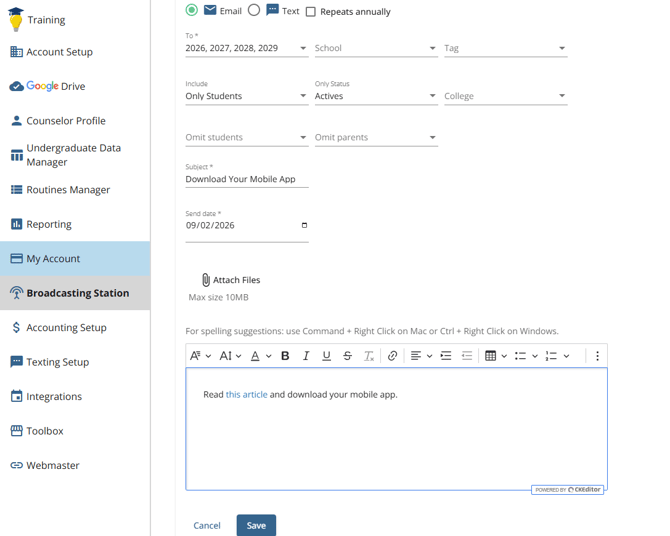Open the Omit students dropdown

click(246, 137)
